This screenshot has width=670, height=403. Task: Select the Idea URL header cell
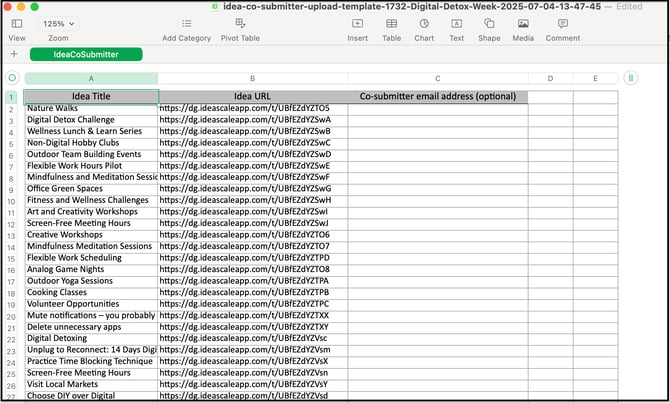252,96
